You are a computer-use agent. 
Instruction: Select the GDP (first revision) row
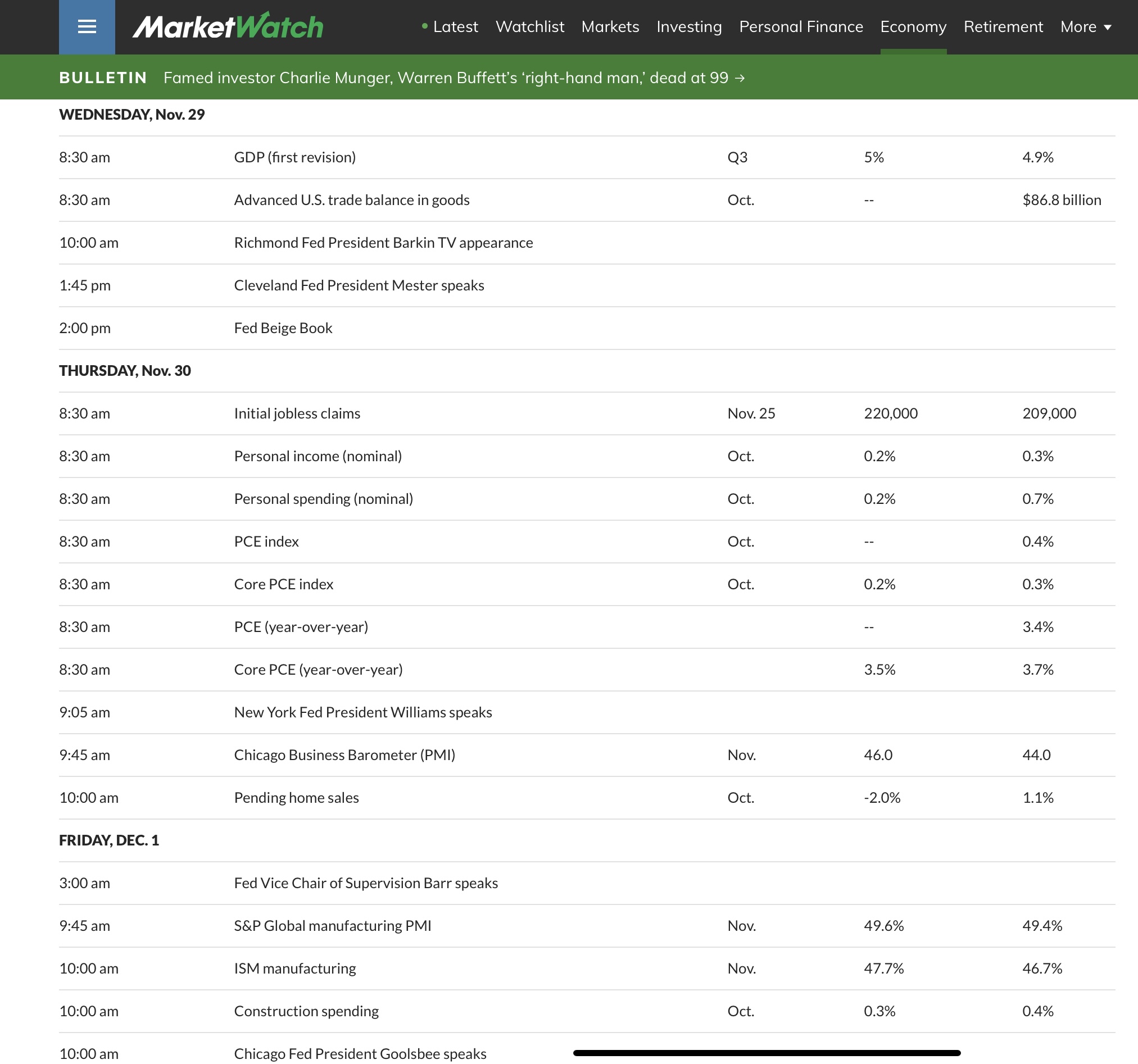point(295,157)
